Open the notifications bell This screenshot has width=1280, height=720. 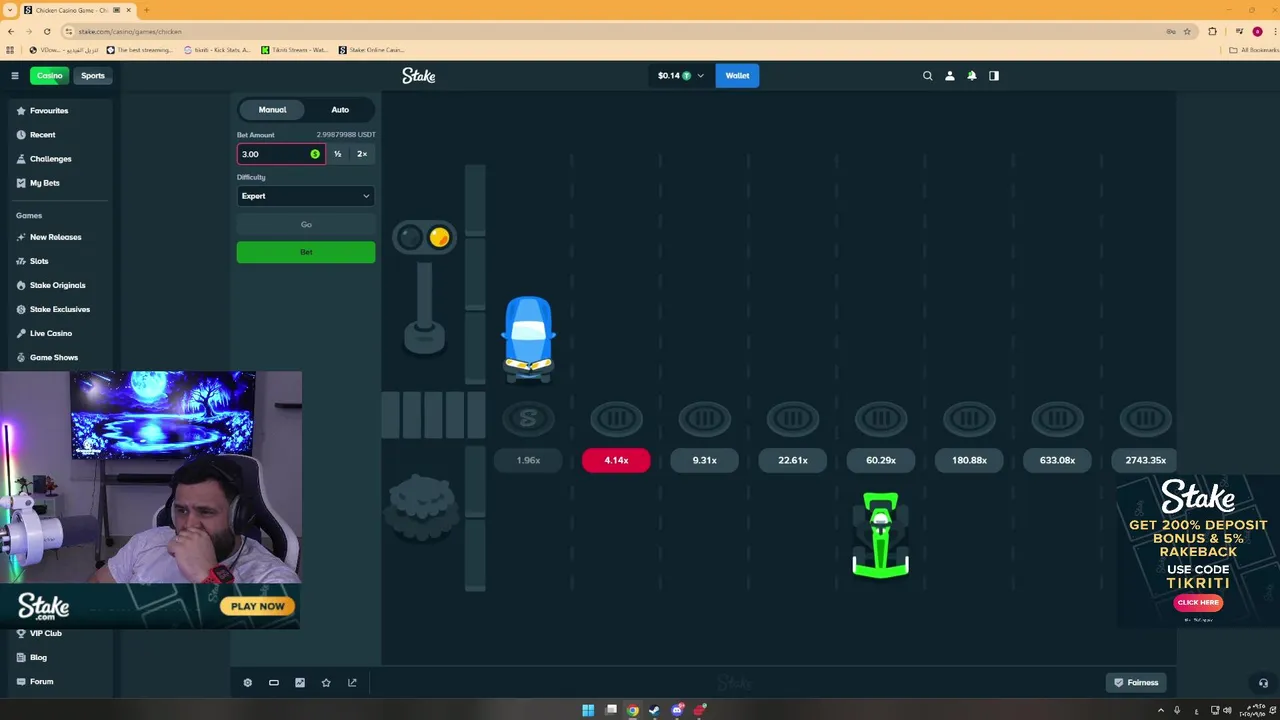click(x=972, y=76)
